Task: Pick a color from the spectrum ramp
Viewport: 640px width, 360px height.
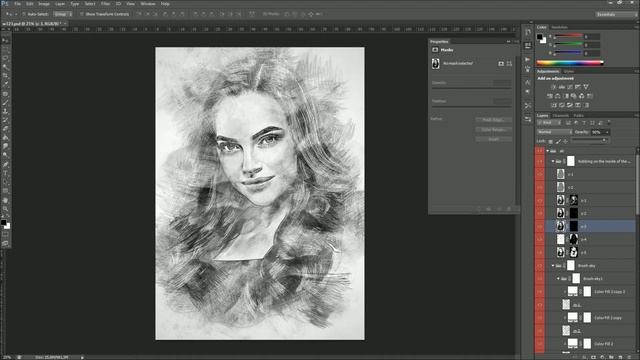Action: (x=570, y=63)
